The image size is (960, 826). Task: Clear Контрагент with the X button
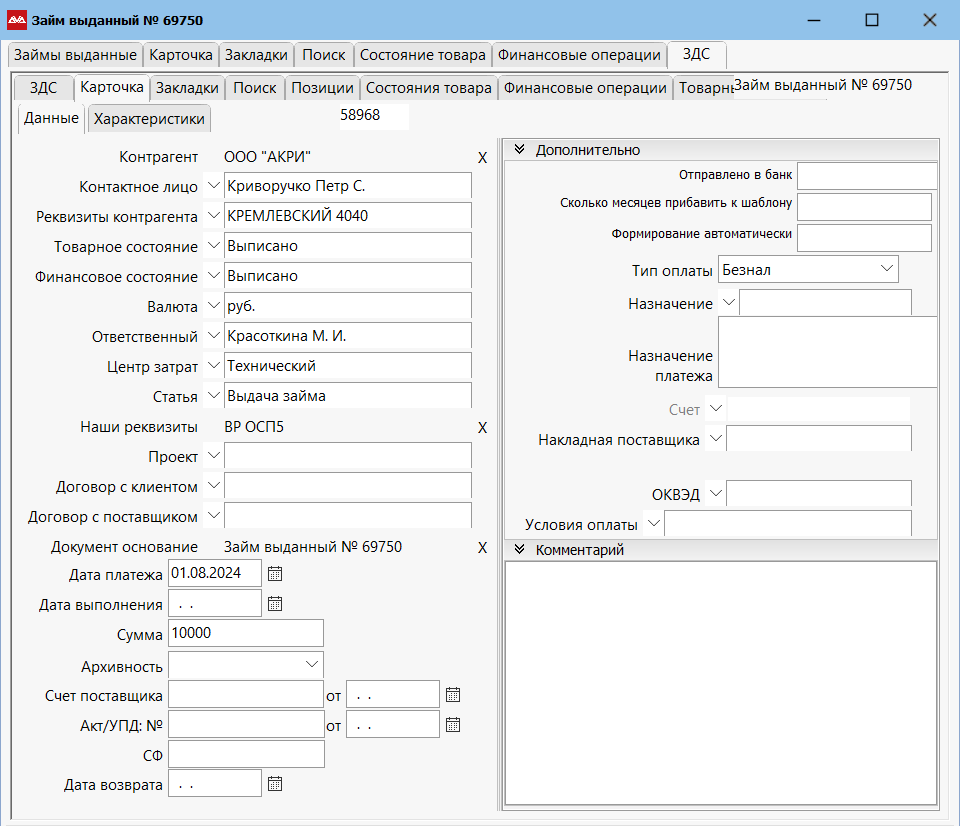[x=482, y=158]
